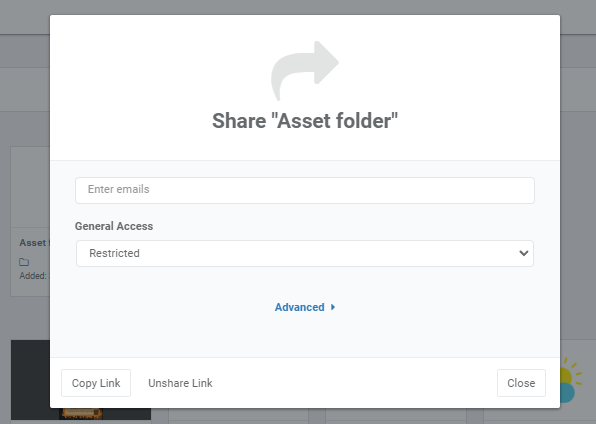Image resolution: width=596 pixels, height=424 pixels.
Task: Close the share dialog via Close button
Action: click(521, 383)
